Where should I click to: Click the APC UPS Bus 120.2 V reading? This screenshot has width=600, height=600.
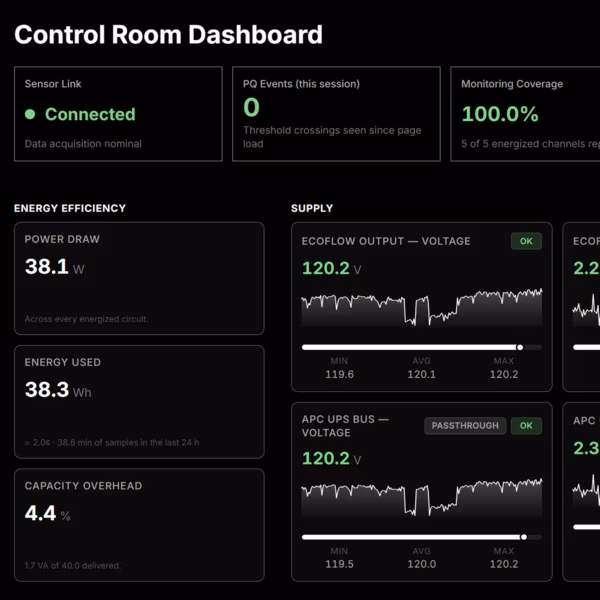click(331, 458)
